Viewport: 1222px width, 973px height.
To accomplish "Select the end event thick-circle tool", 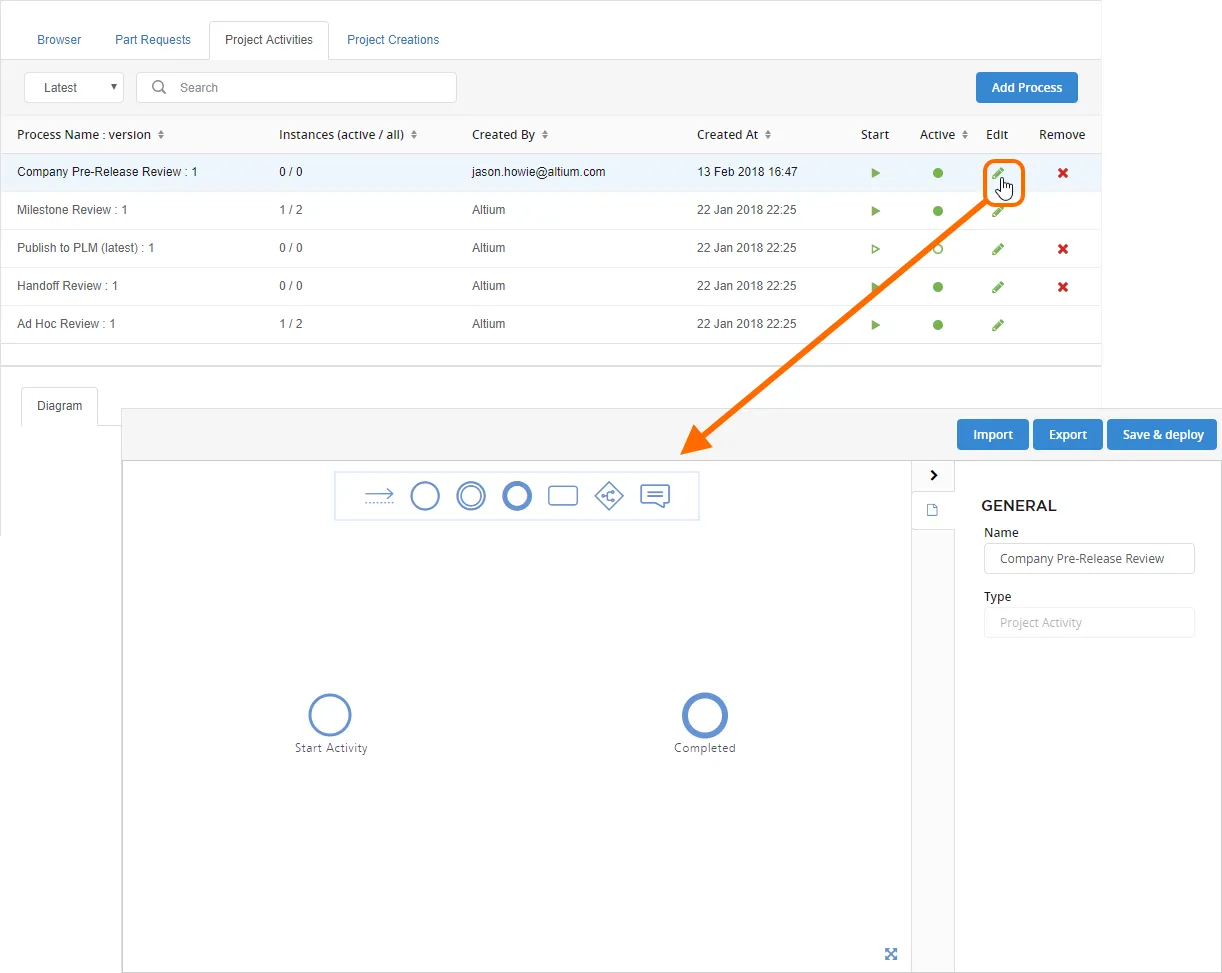I will point(517,496).
